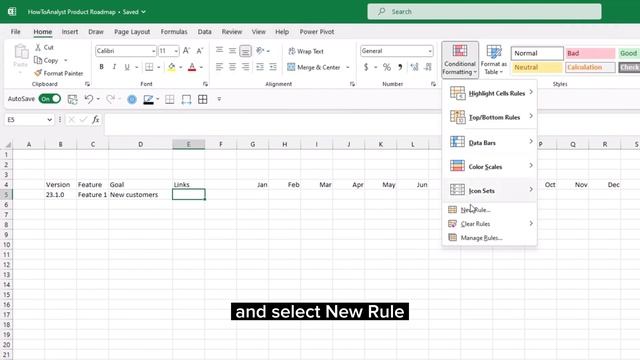Click the Orientation text angle icon
Screen dimensions: 640x360
(x=260, y=51)
